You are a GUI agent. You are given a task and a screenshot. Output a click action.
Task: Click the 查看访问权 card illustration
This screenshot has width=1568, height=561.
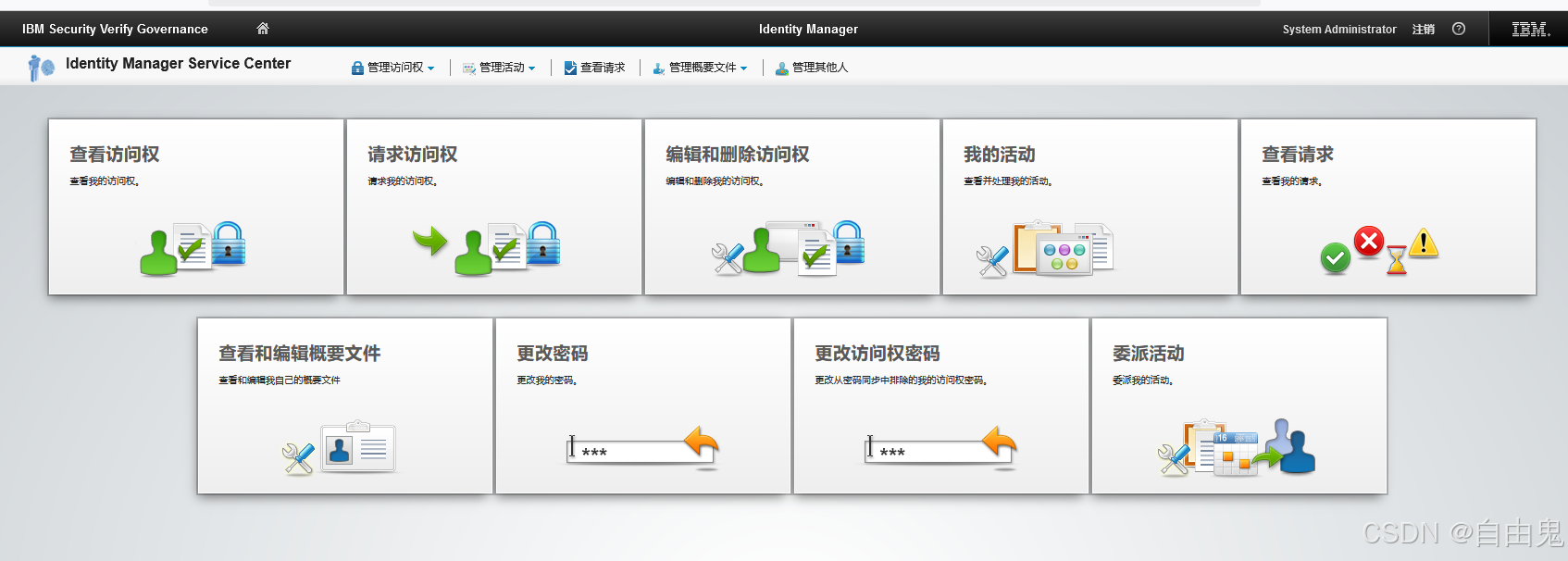(193, 248)
